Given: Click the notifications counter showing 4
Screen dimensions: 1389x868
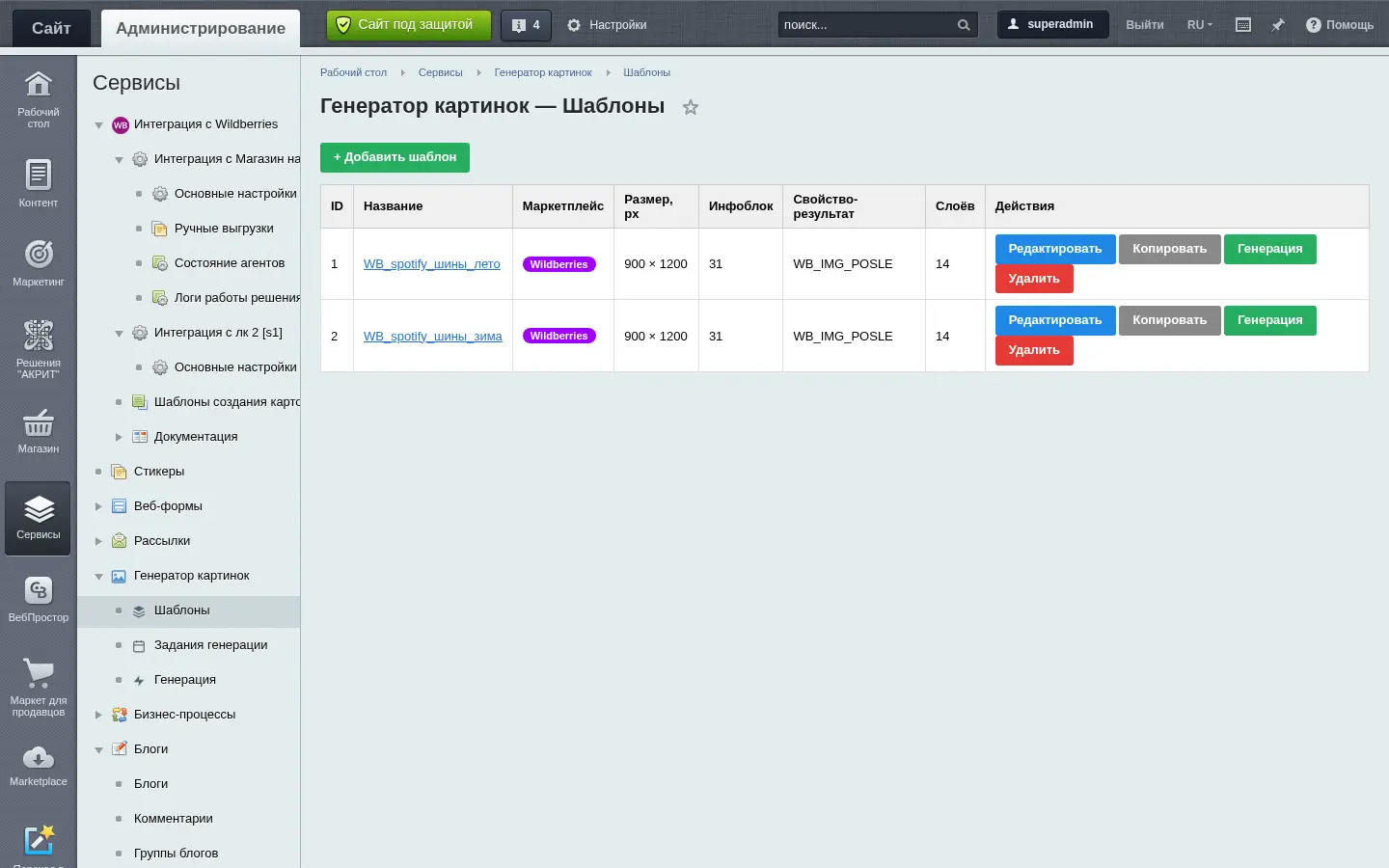Looking at the screenshot, I should click(526, 25).
